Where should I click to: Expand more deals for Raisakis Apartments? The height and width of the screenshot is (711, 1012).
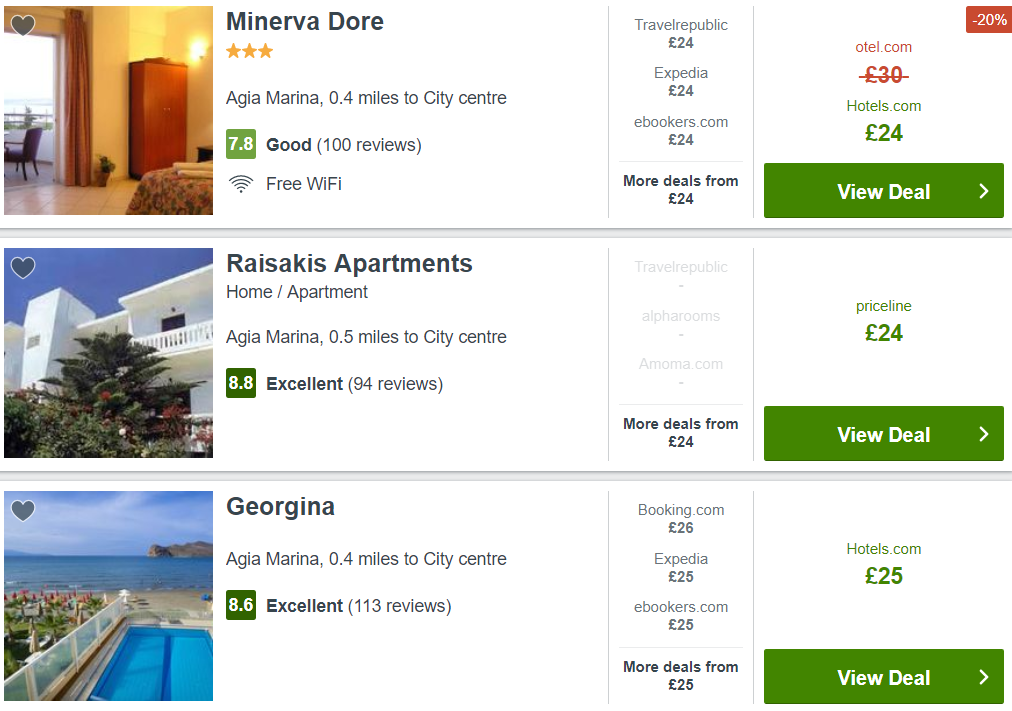681,432
